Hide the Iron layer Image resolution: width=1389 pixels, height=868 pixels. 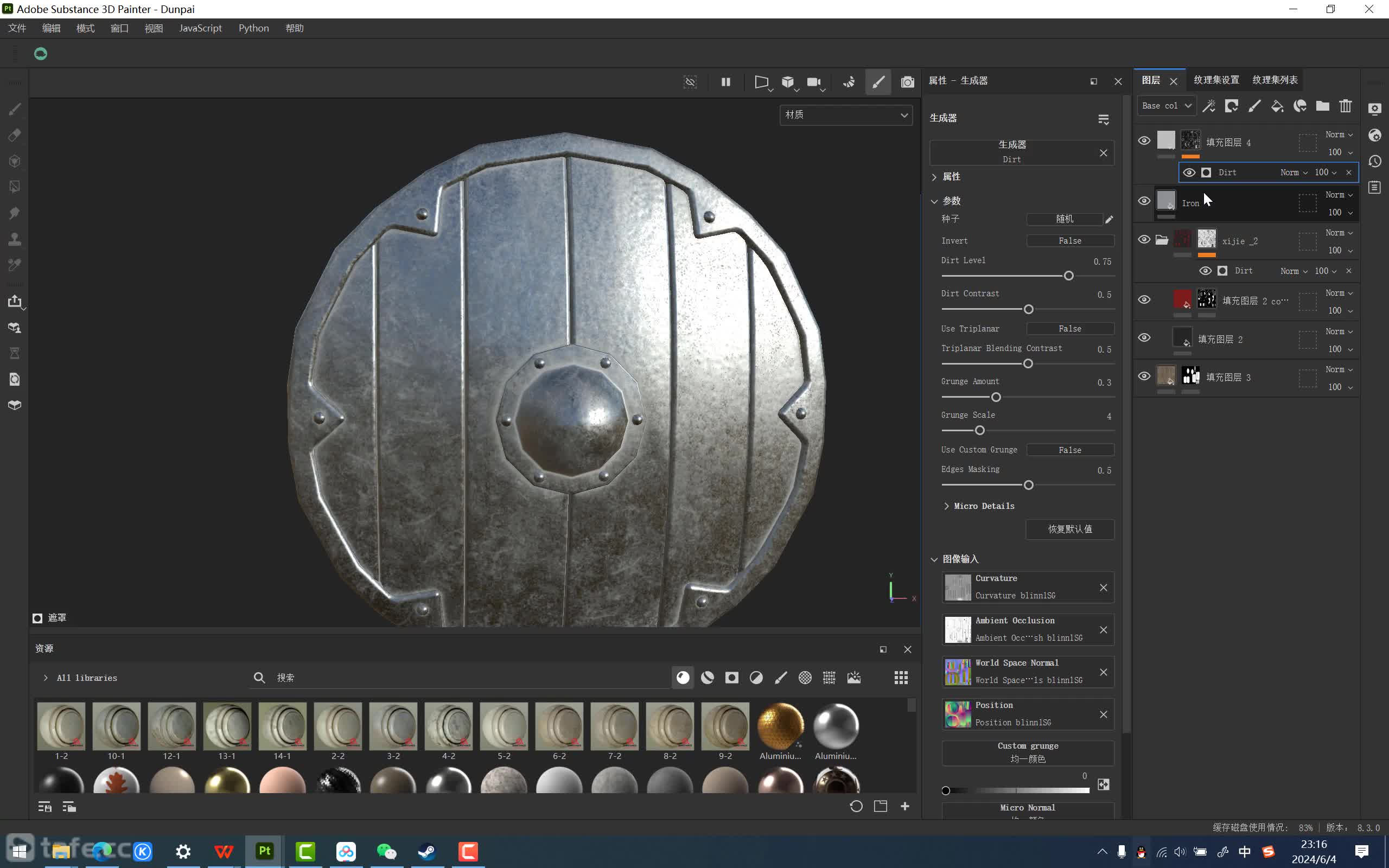tap(1144, 201)
